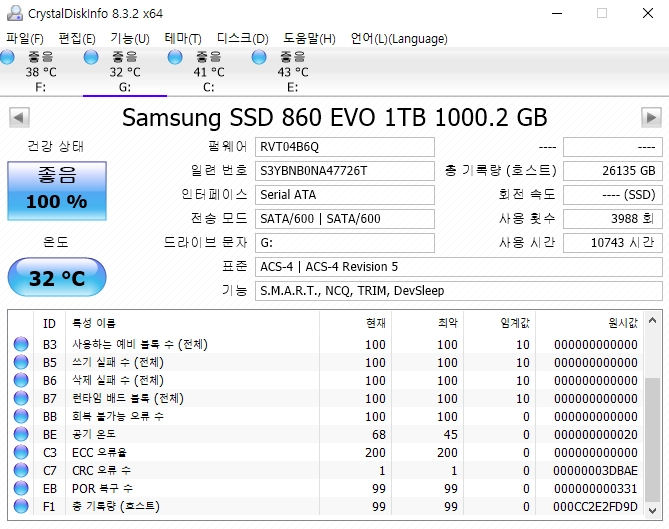This screenshot has width=669, height=529.
Task: Click blue health orb for C: drive
Action: click(x=175, y=57)
